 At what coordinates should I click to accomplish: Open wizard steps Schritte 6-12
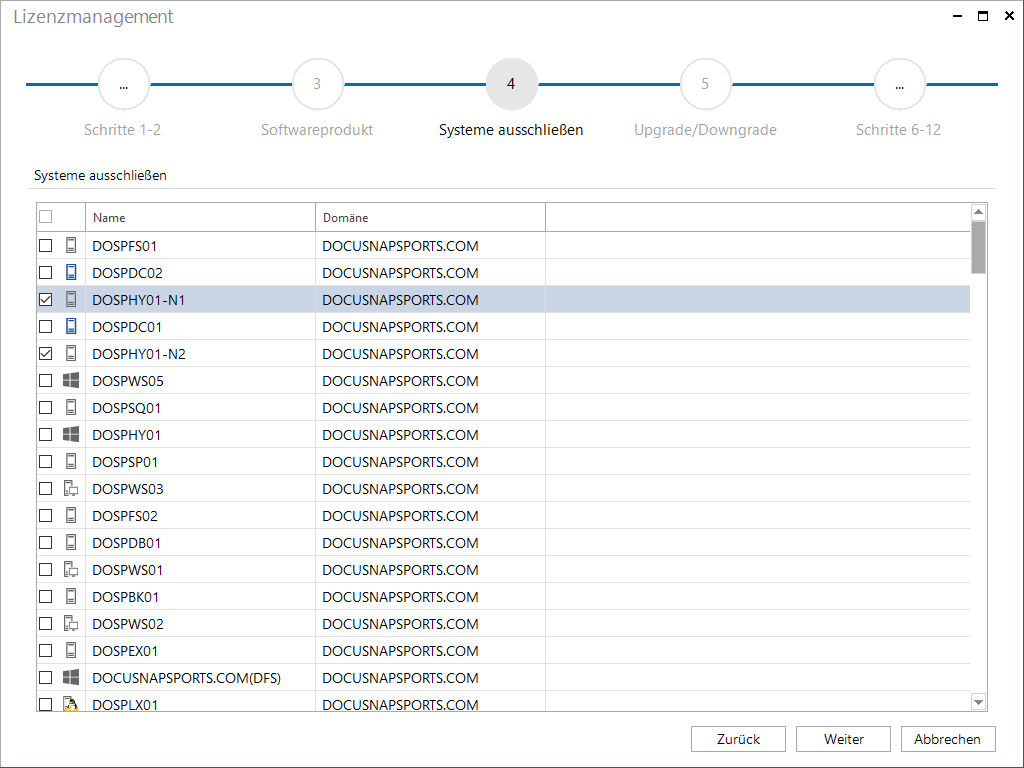click(899, 84)
